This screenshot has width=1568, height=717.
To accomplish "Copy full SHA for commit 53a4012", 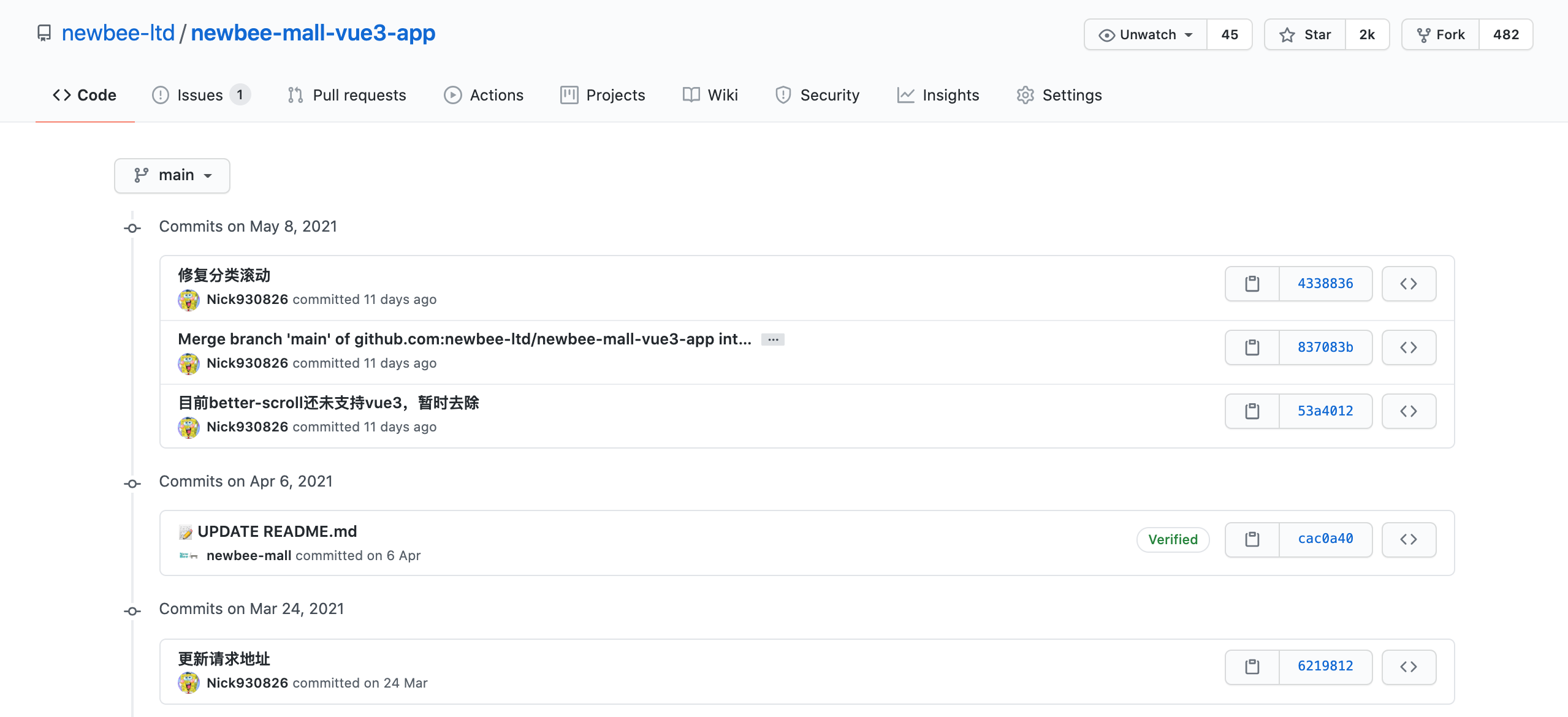I will [1252, 411].
